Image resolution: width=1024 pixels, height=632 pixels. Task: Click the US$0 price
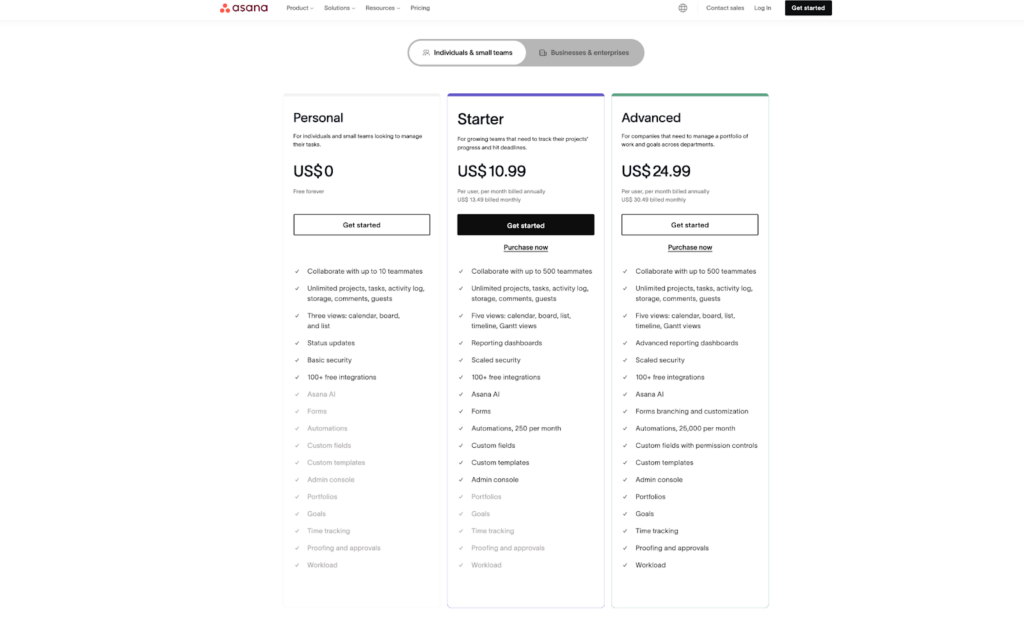click(313, 171)
